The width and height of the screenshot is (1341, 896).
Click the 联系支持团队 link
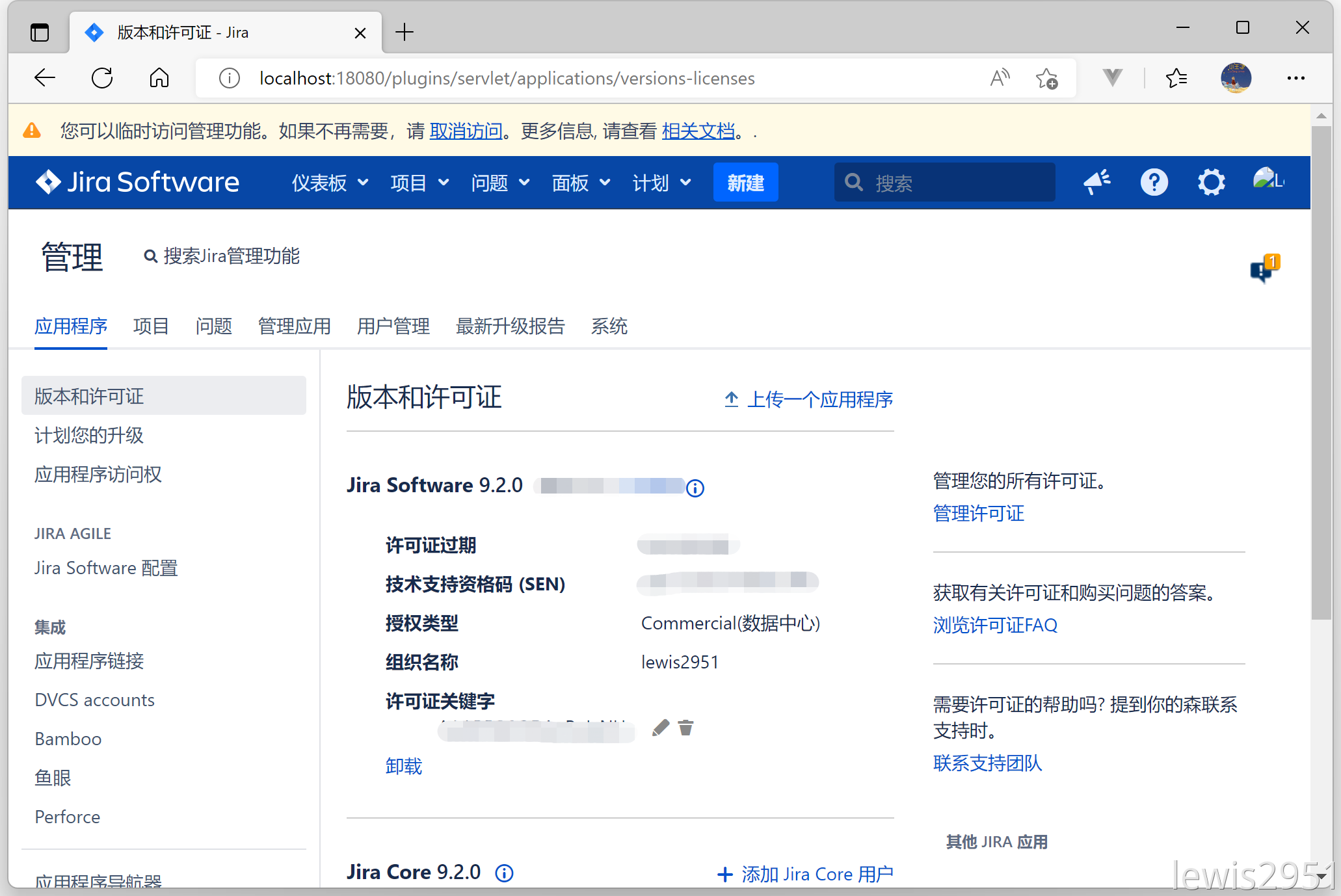point(987,763)
